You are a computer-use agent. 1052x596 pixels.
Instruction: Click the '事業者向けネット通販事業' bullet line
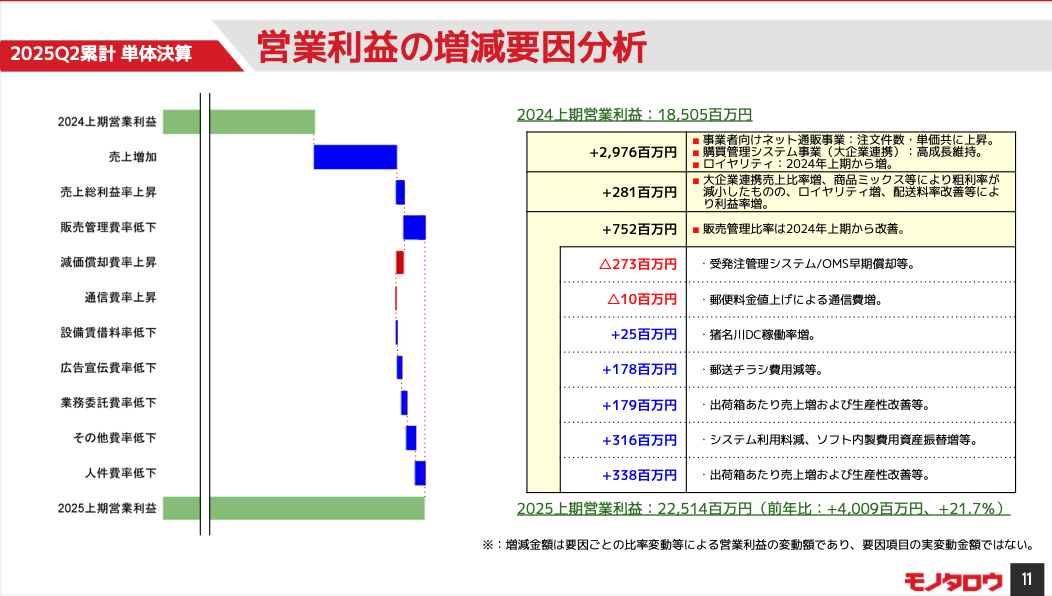click(x=847, y=140)
